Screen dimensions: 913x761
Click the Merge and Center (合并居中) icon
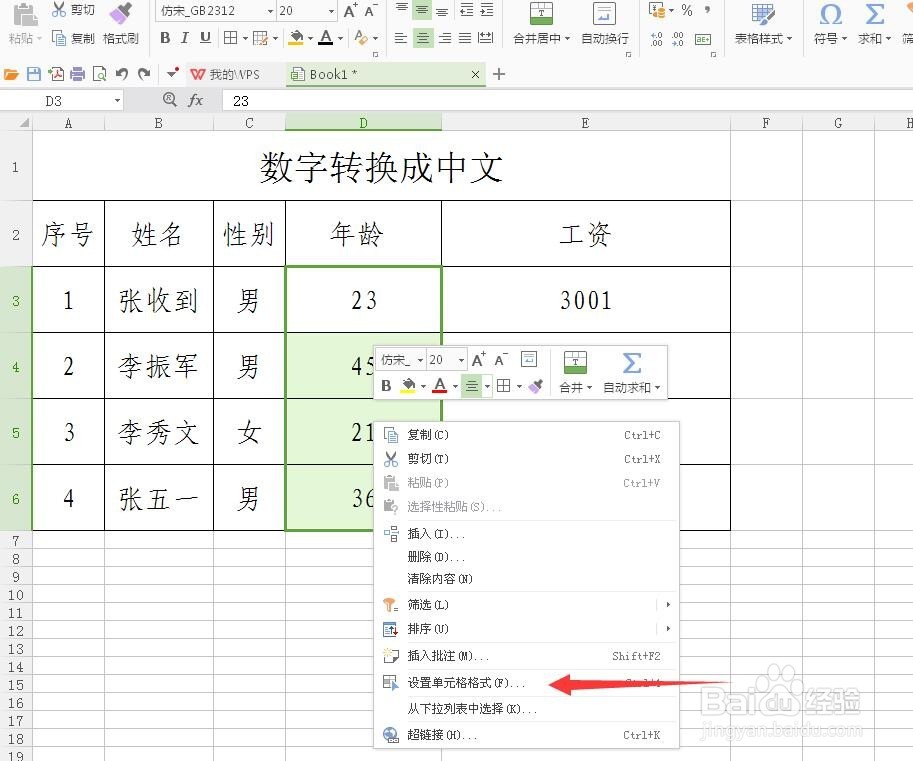(540, 27)
